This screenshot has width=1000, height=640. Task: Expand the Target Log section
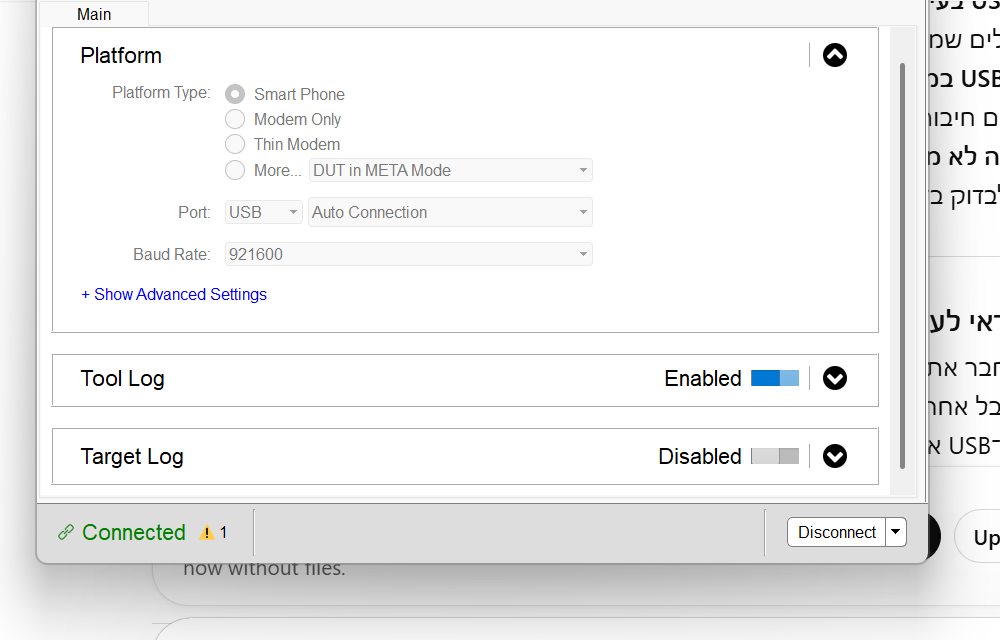[x=834, y=456]
